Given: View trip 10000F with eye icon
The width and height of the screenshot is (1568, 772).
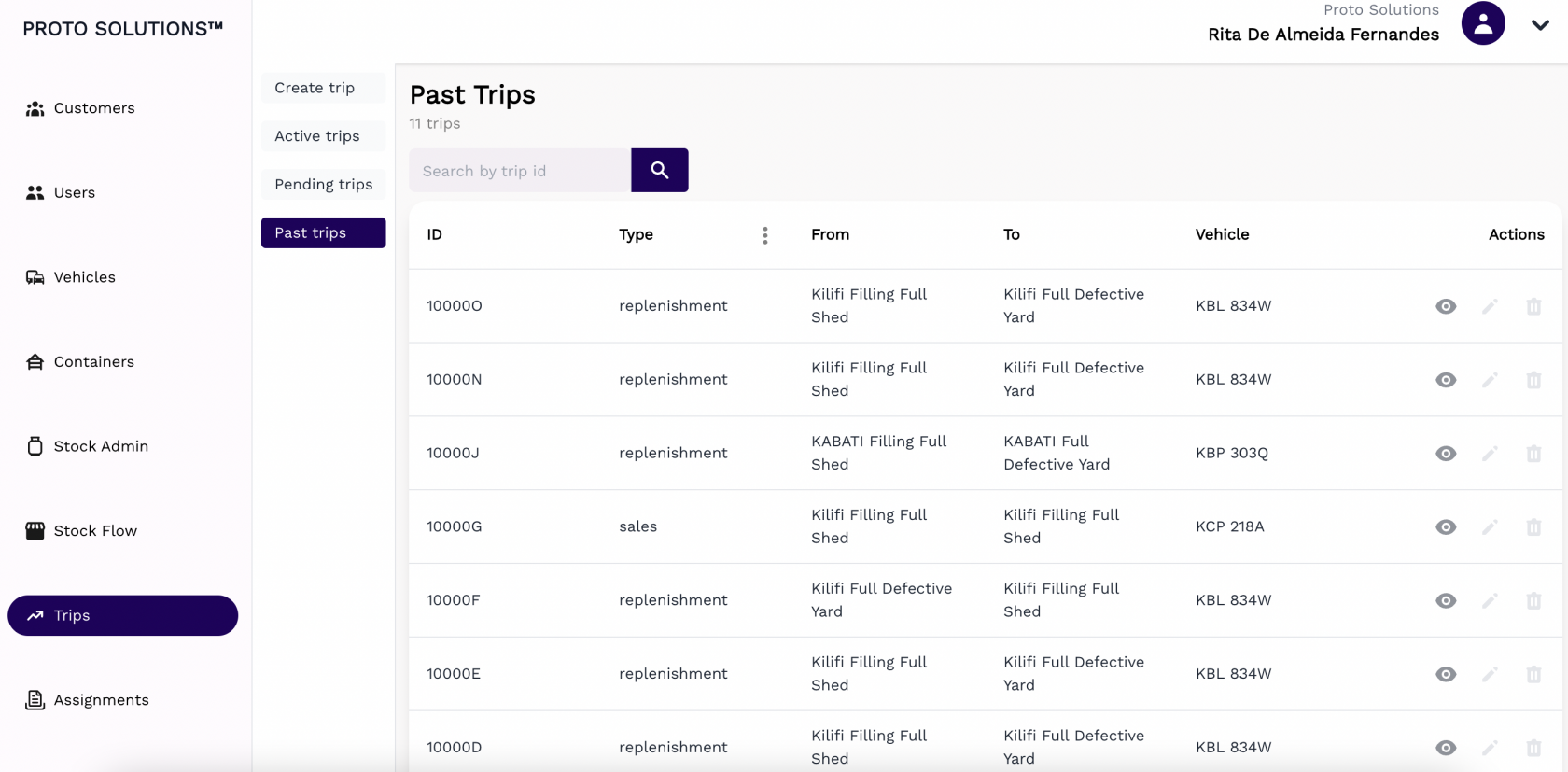Looking at the screenshot, I should coord(1446,601).
